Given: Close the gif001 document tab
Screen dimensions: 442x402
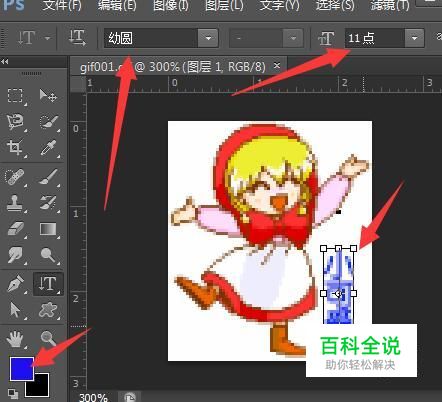Looking at the screenshot, I should pyautogui.click(x=277, y=66).
